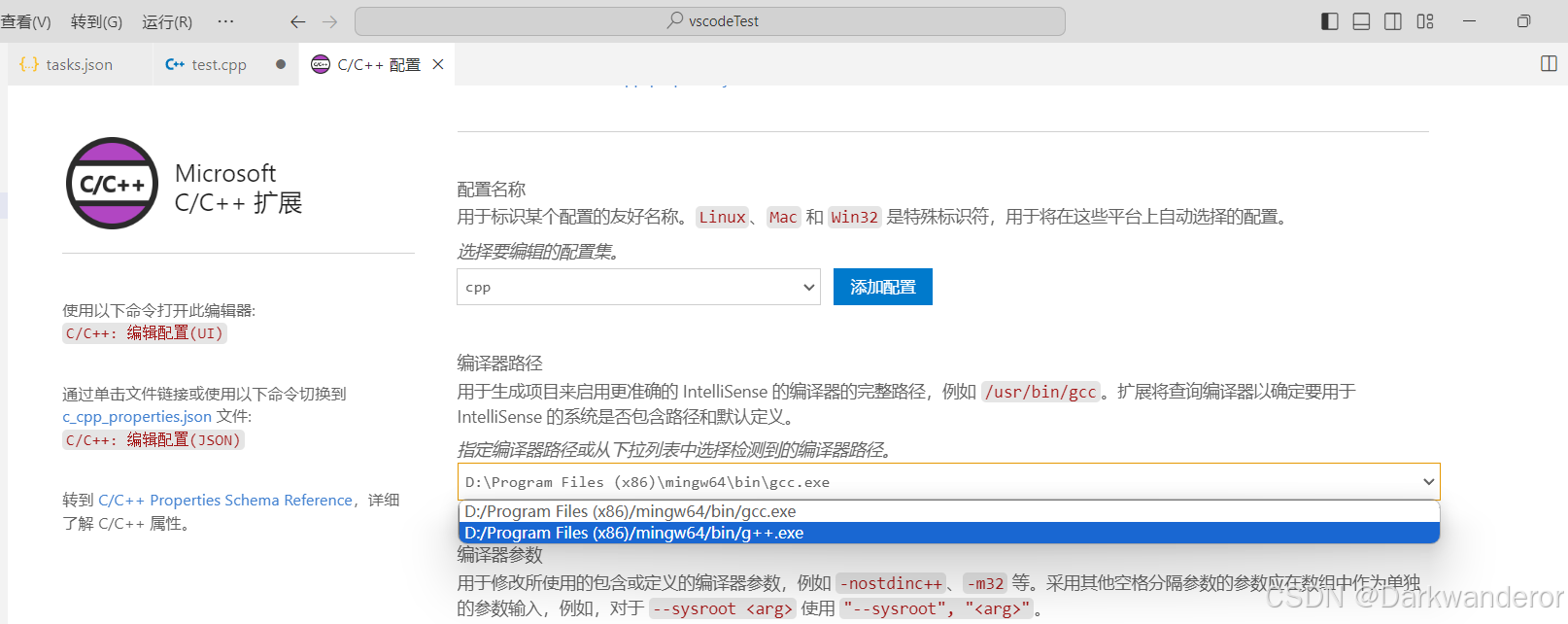Click the test.cpp C++ file icon
1568x624 pixels.
click(175, 64)
